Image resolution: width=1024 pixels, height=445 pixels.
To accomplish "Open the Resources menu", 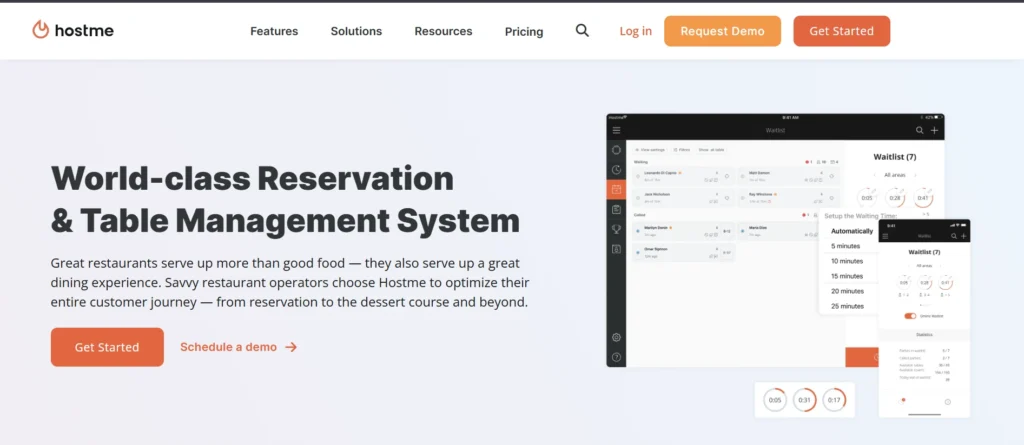I will coord(443,31).
